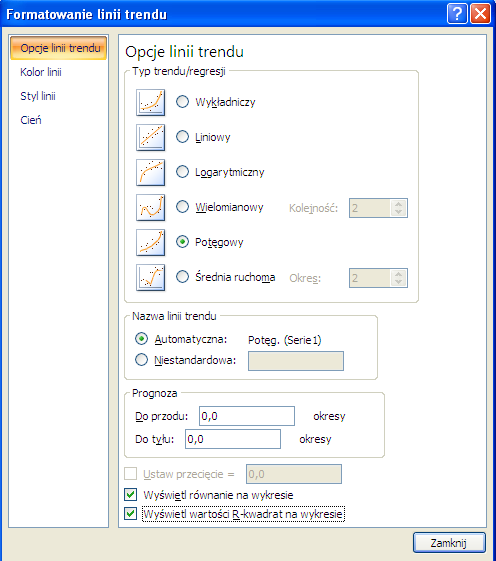This screenshot has width=496, height=561.
Task: Open the Cień tab
Action: tap(31, 120)
